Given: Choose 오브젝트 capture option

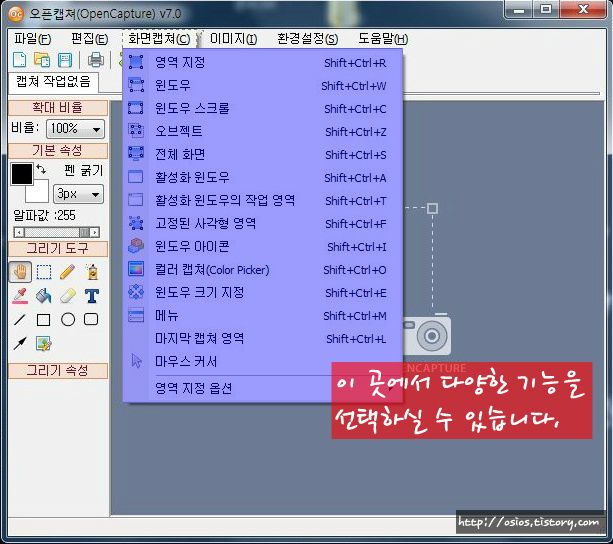Looking at the screenshot, I should point(262,131).
